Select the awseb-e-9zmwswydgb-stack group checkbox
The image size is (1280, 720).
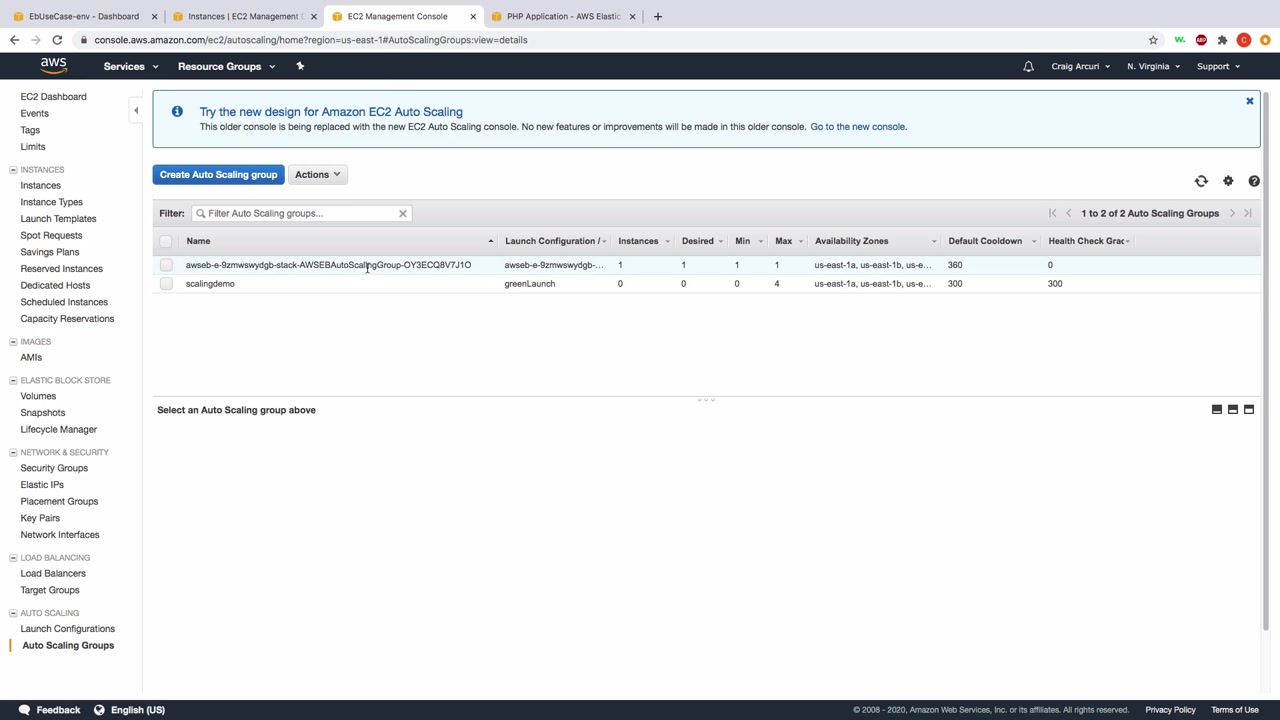click(x=166, y=265)
